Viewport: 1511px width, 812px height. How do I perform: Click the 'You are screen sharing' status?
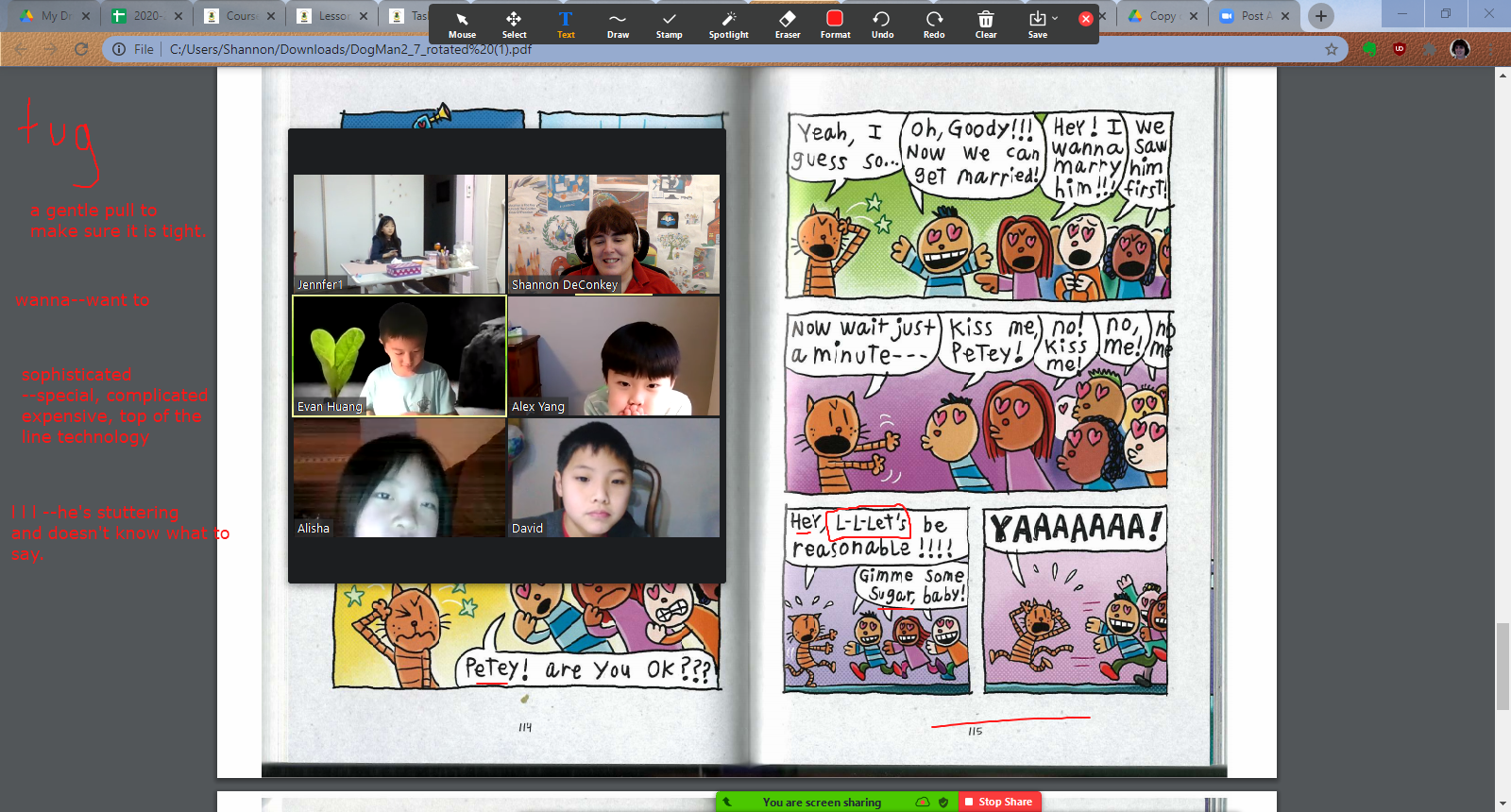pos(822,803)
